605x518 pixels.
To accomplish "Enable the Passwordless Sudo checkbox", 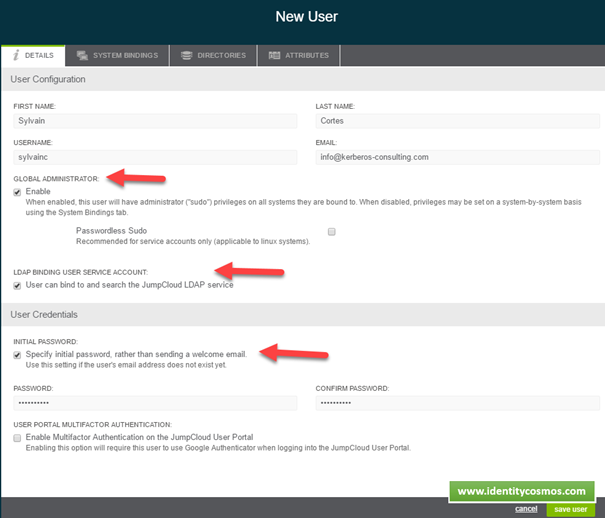I will coord(331,231).
